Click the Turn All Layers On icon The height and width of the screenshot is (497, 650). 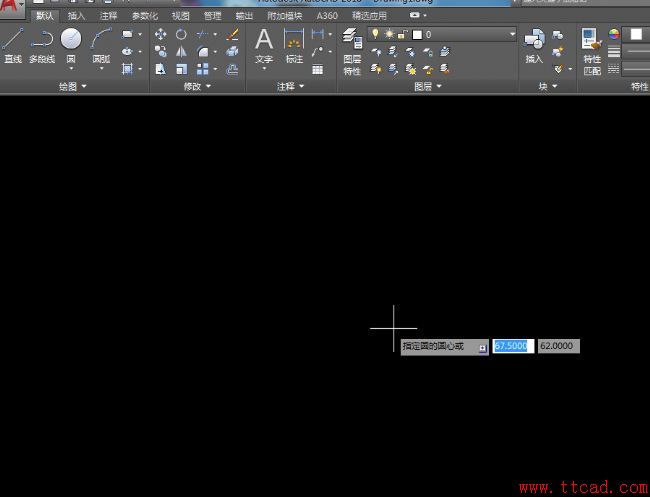coord(376,69)
